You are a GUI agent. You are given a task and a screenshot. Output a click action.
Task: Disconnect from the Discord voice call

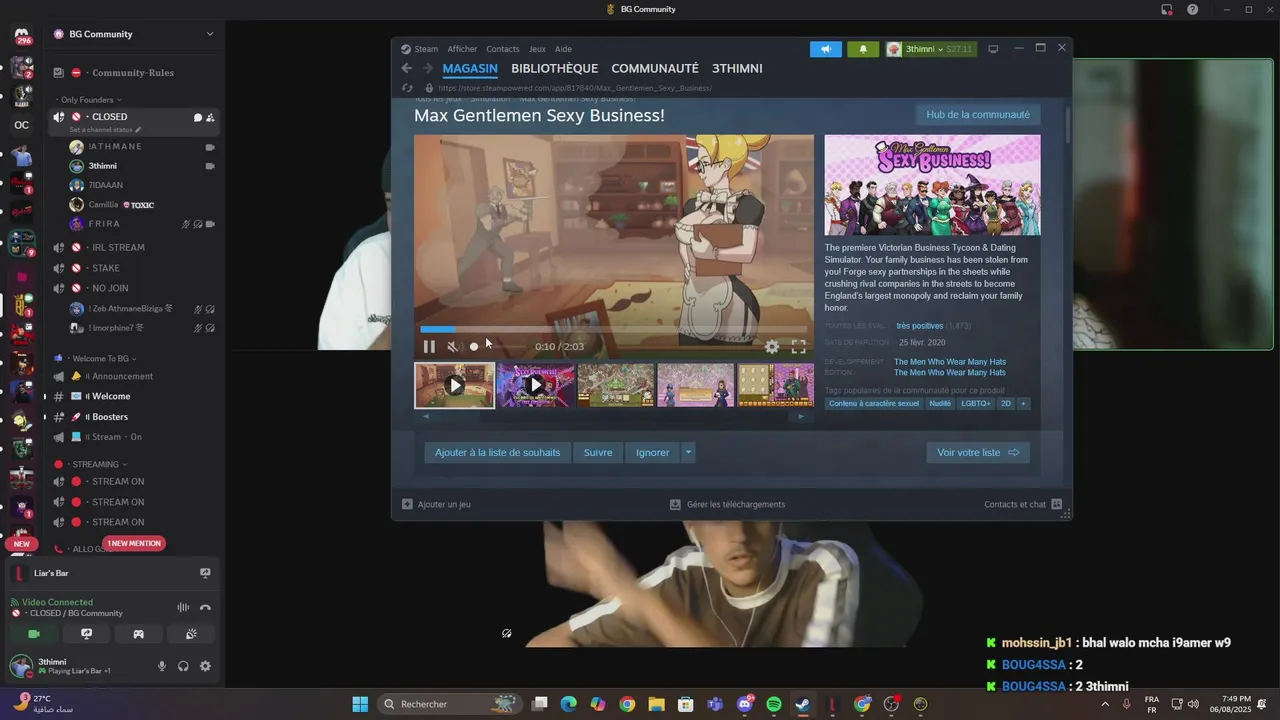click(x=205, y=607)
